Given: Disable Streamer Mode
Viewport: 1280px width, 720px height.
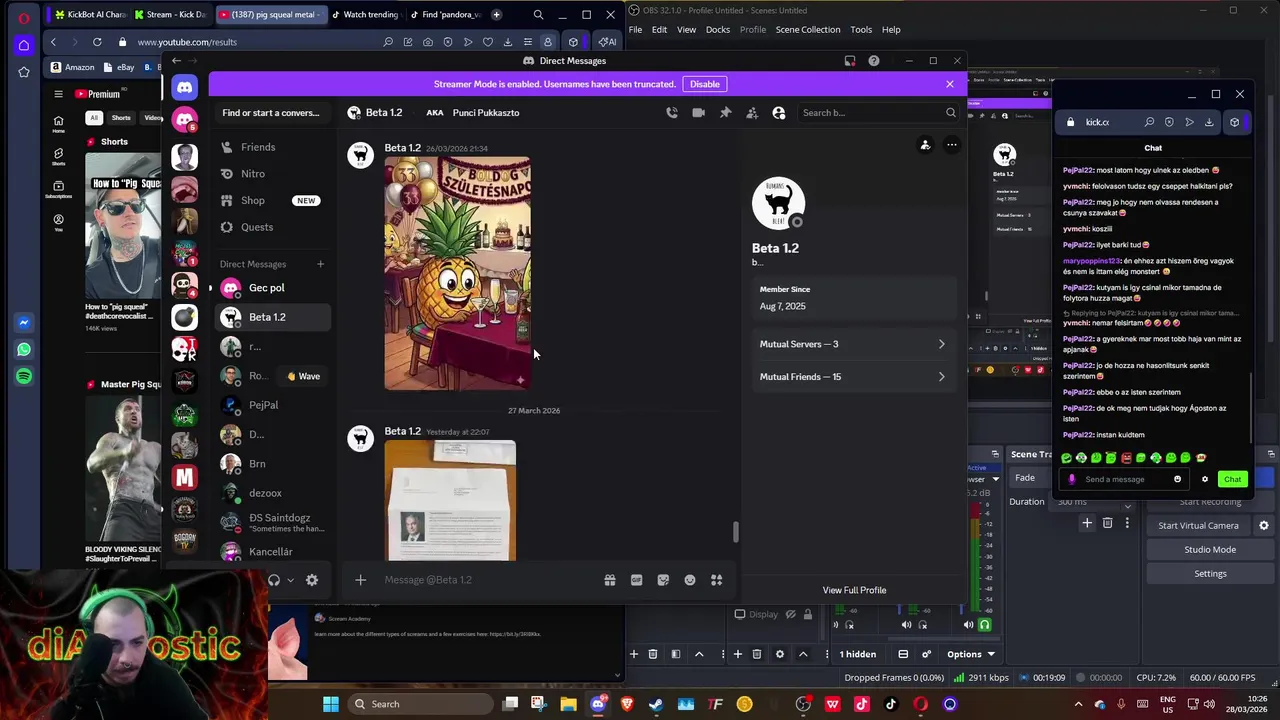Looking at the screenshot, I should [x=704, y=84].
